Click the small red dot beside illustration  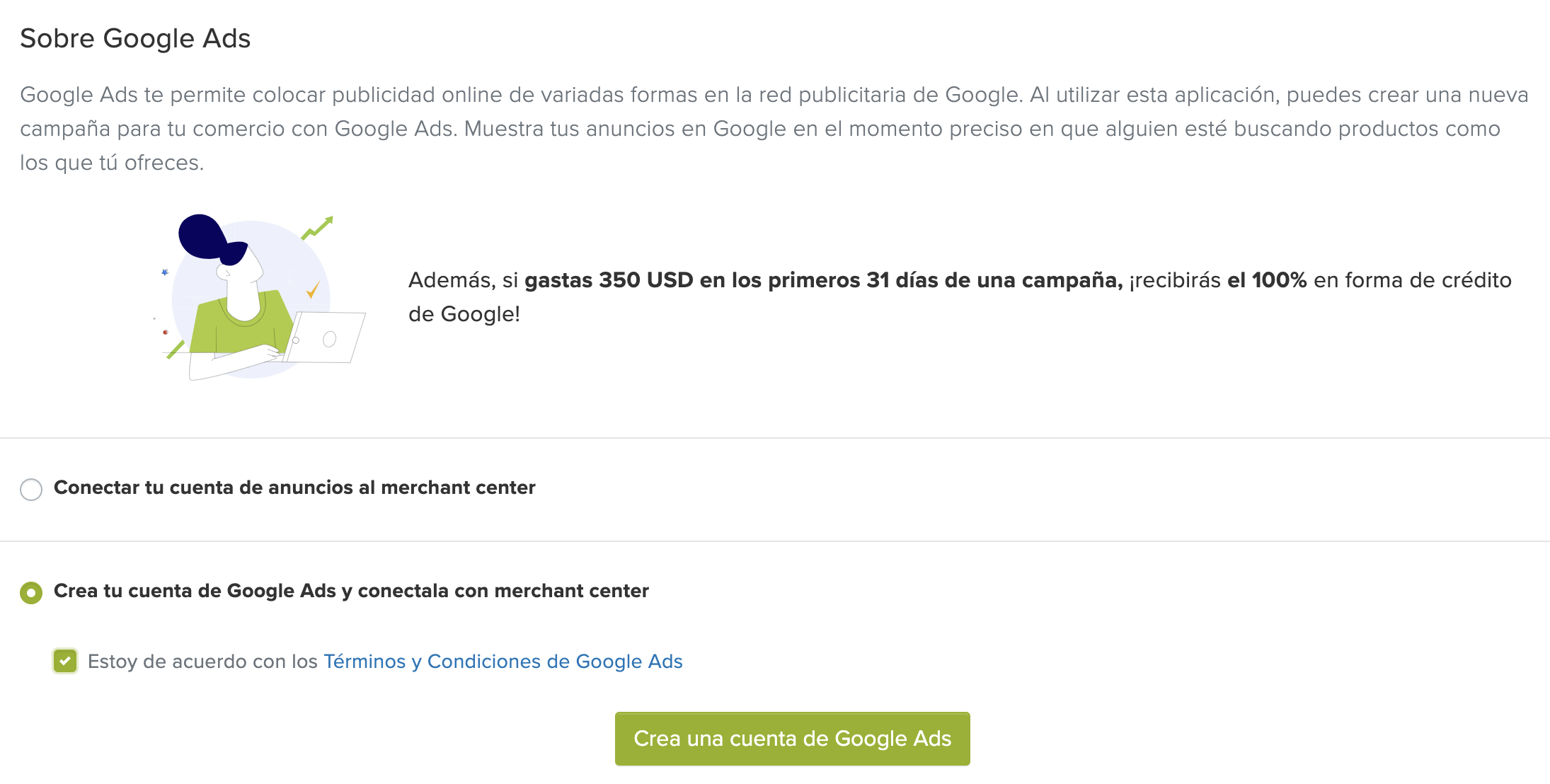coord(166,332)
